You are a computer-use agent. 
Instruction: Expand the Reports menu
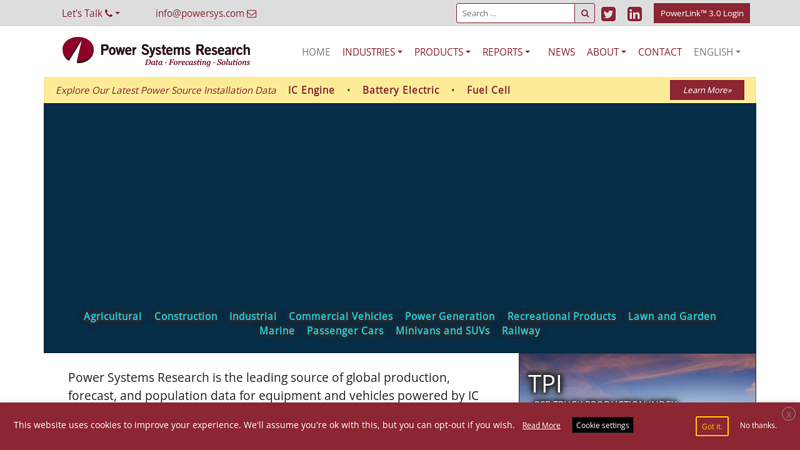tap(506, 52)
